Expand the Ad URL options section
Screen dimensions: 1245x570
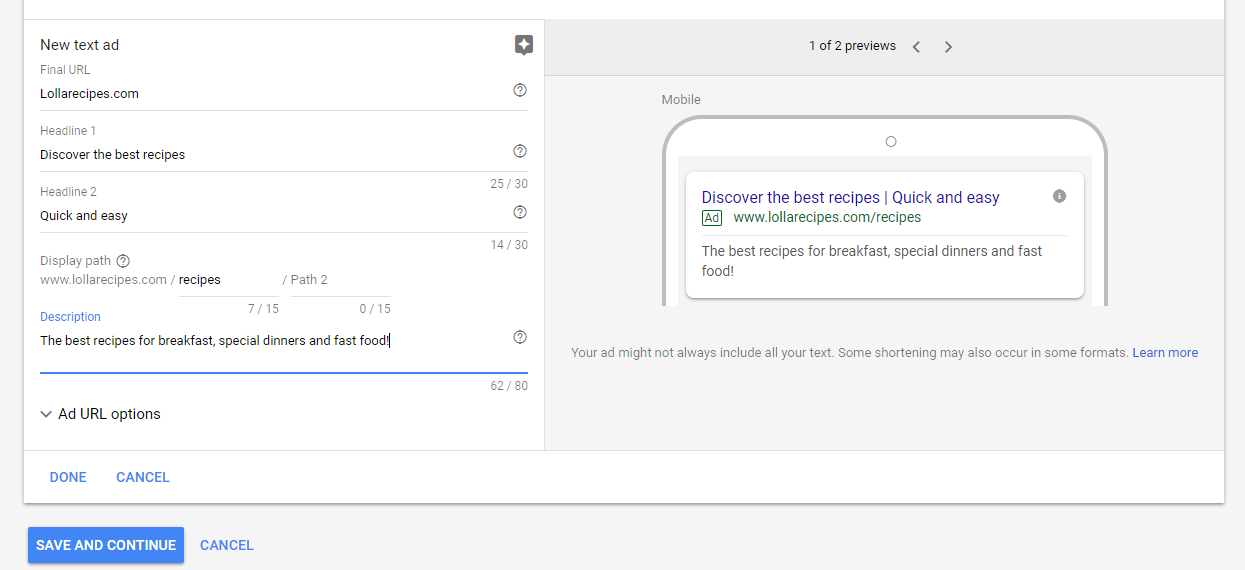pos(100,414)
